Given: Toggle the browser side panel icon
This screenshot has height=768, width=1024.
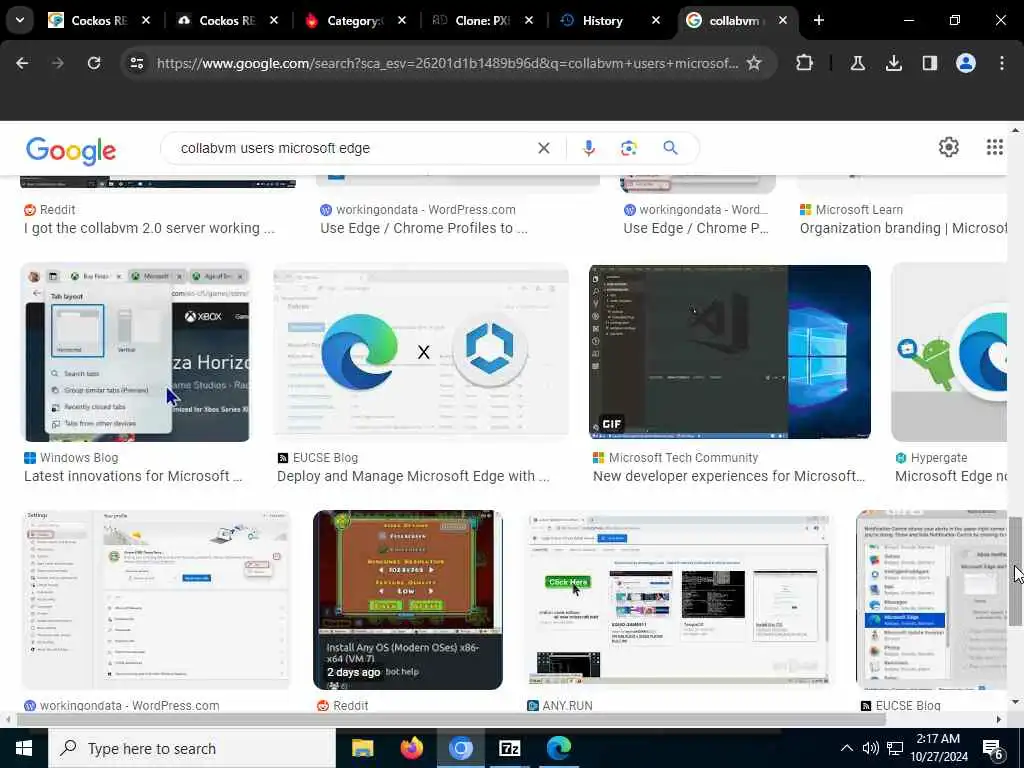Looking at the screenshot, I should point(929,63).
